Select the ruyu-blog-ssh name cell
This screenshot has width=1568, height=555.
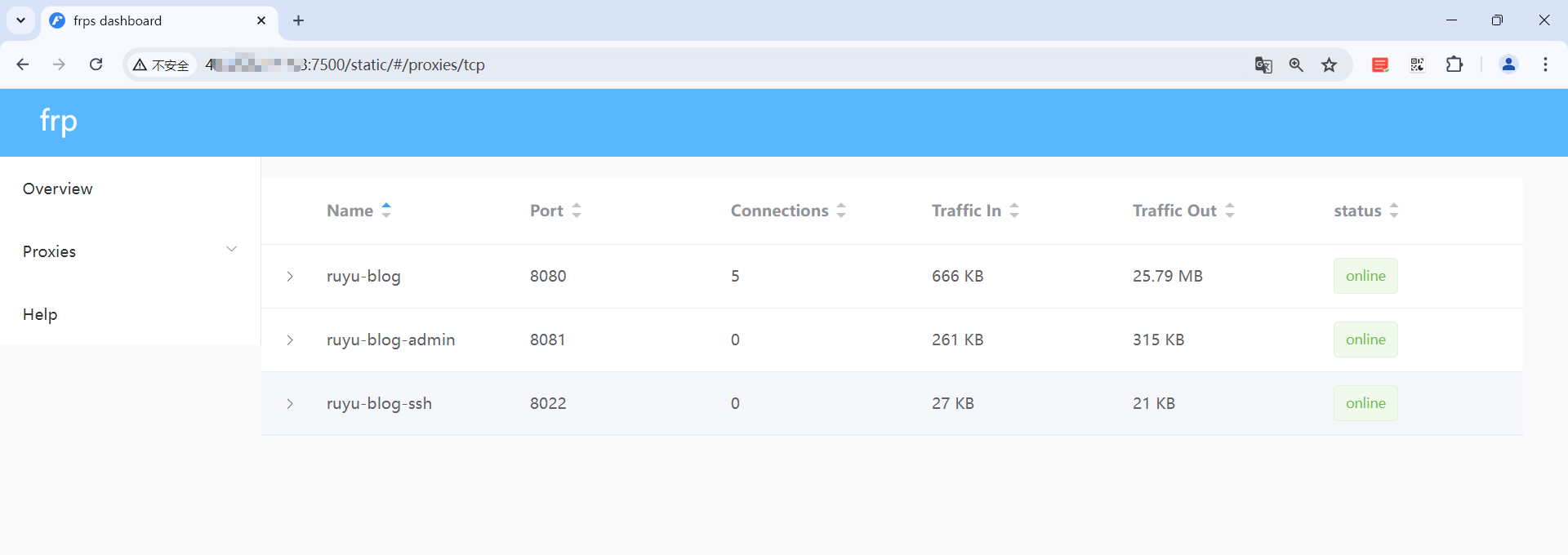tap(379, 403)
